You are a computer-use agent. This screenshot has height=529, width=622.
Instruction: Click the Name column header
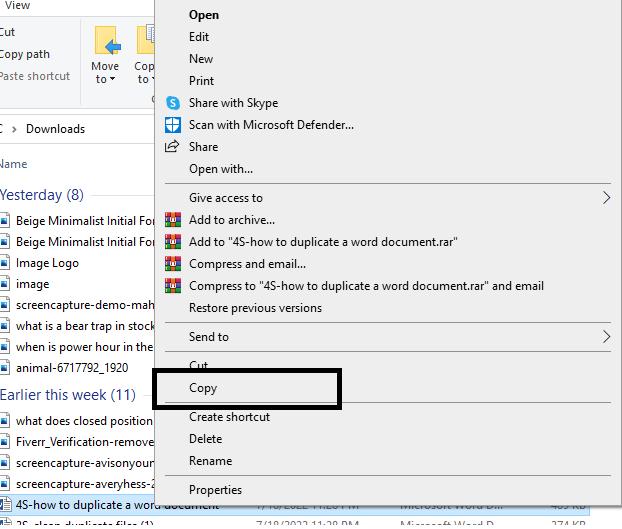pos(13,164)
